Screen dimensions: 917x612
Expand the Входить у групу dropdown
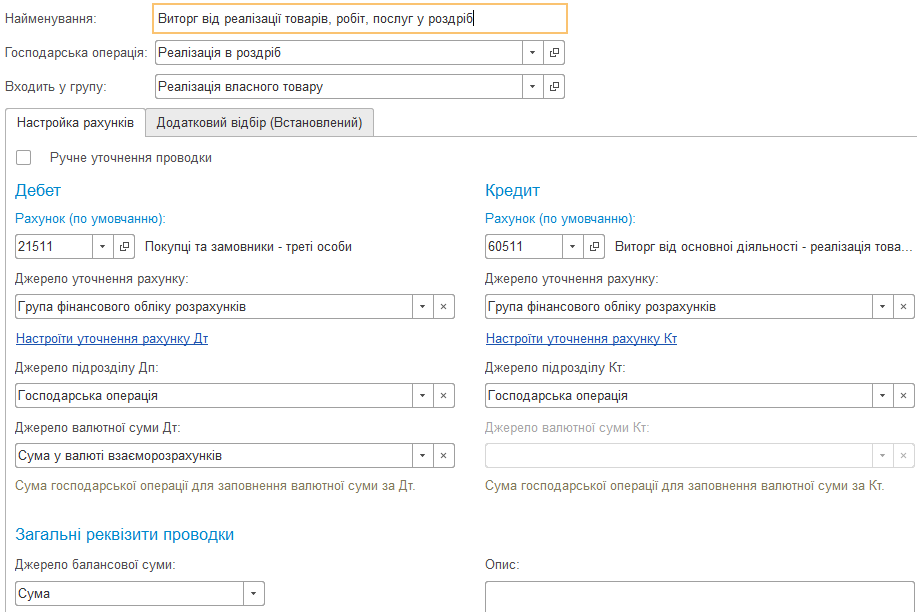pos(533,87)
